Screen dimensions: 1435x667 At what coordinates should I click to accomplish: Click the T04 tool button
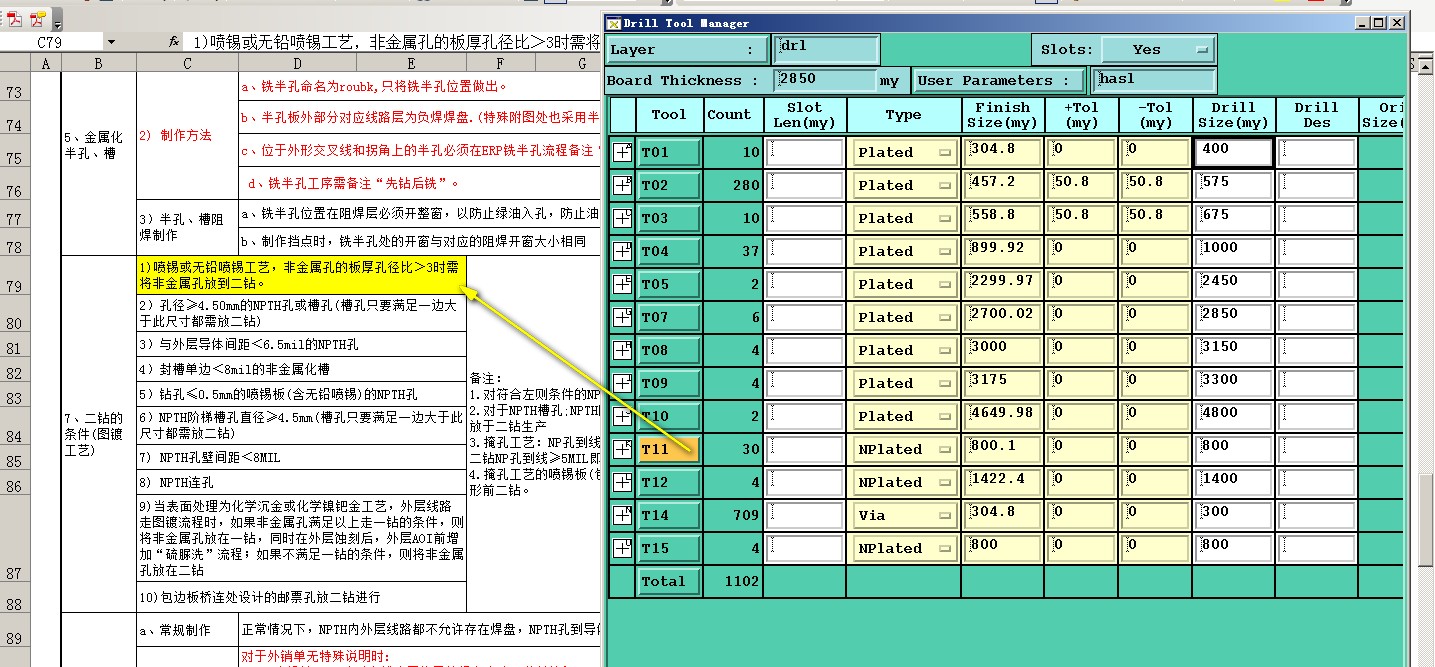[x=668, y=252]
